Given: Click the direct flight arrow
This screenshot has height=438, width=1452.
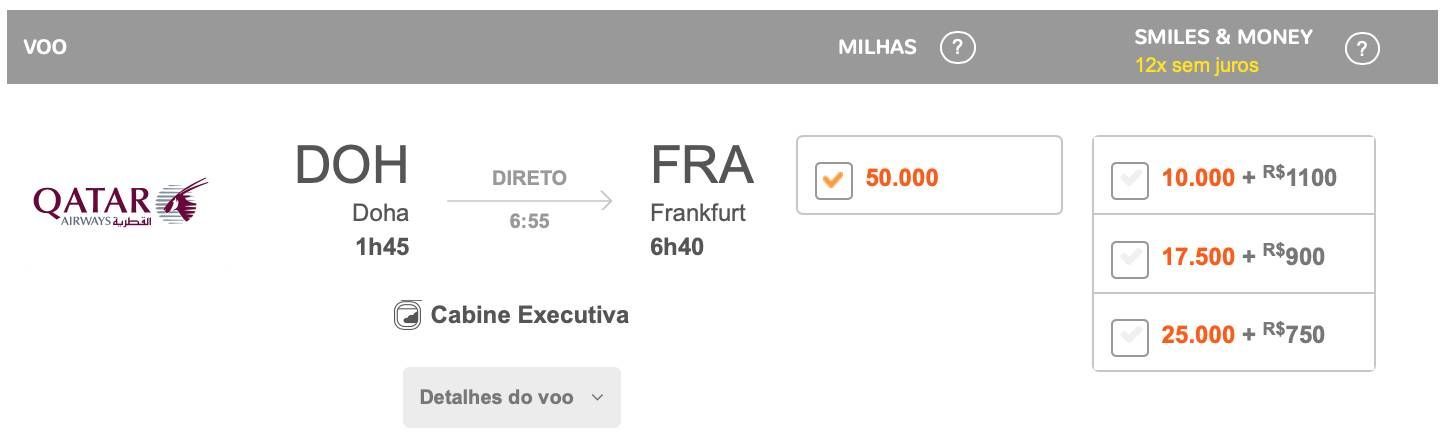Looking at the screenshot, I should [x=530, y=201].
